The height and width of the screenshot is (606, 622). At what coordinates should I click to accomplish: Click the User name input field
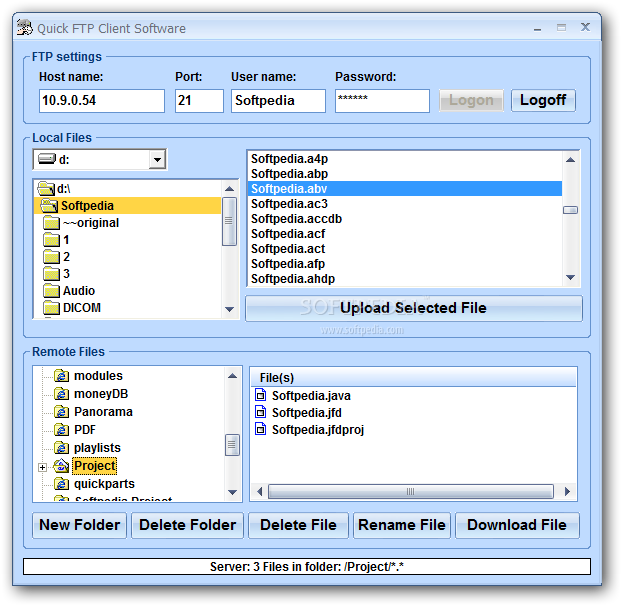tap(278, 101)
